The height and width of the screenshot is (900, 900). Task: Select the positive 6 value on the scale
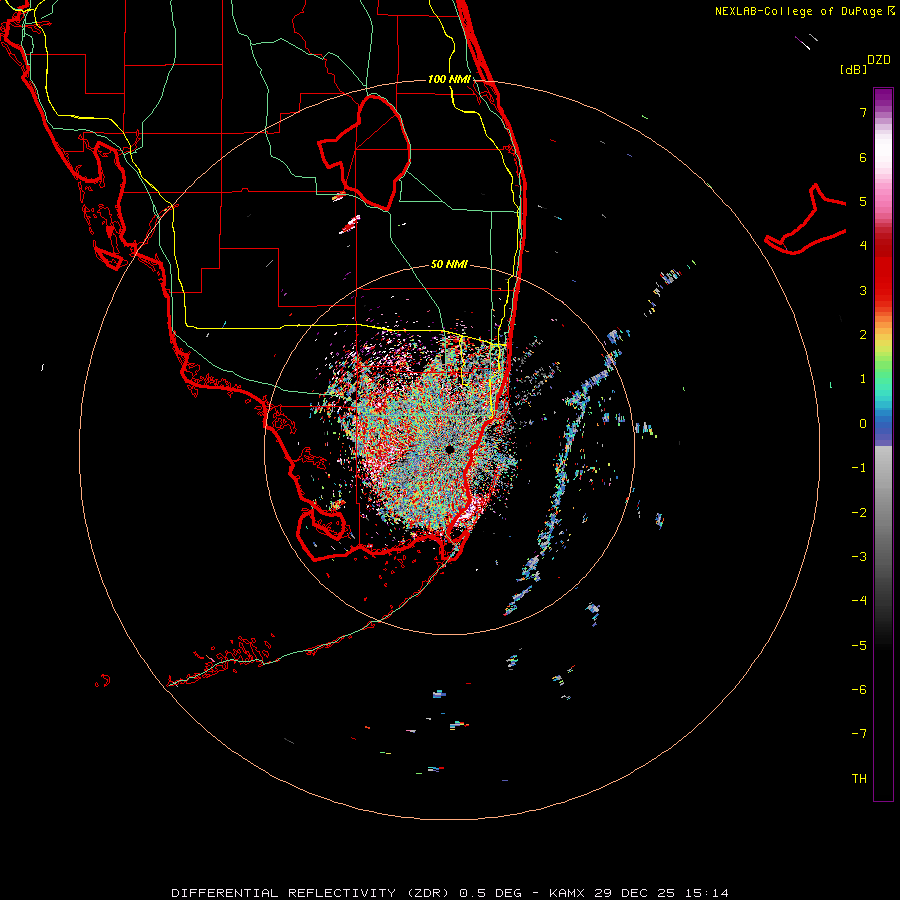pyautogui.click(x=863, y=157)
